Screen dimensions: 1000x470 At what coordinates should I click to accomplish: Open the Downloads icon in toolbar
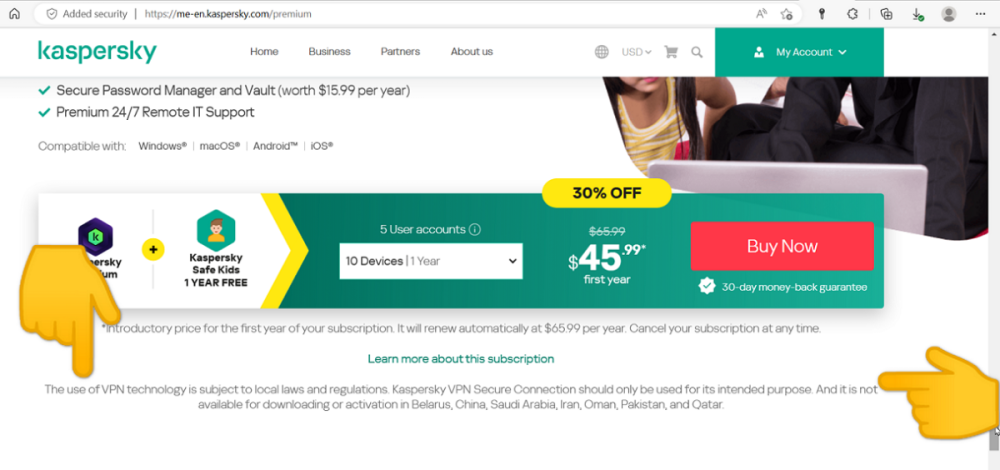917,13
